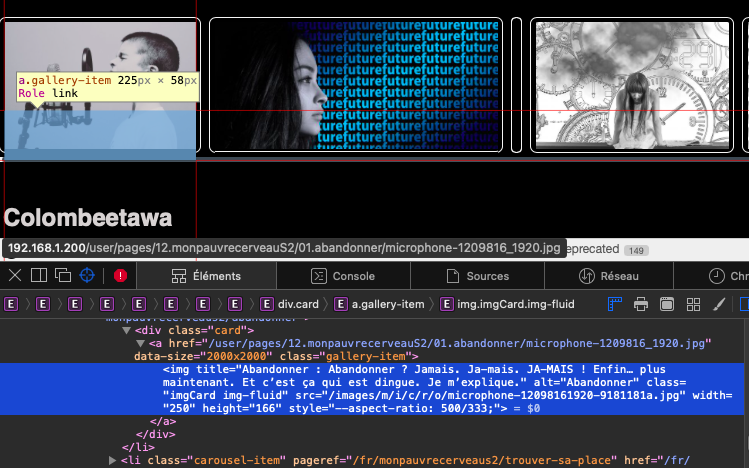Viewport: 749px width, 468px height.
Task: Click the microphone-1209816_1920.jpg href value
Action: [x=456, y=343]
